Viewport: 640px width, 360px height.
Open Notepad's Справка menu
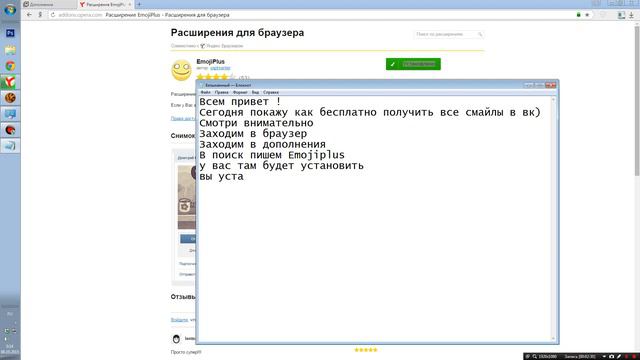pos(271,92)
